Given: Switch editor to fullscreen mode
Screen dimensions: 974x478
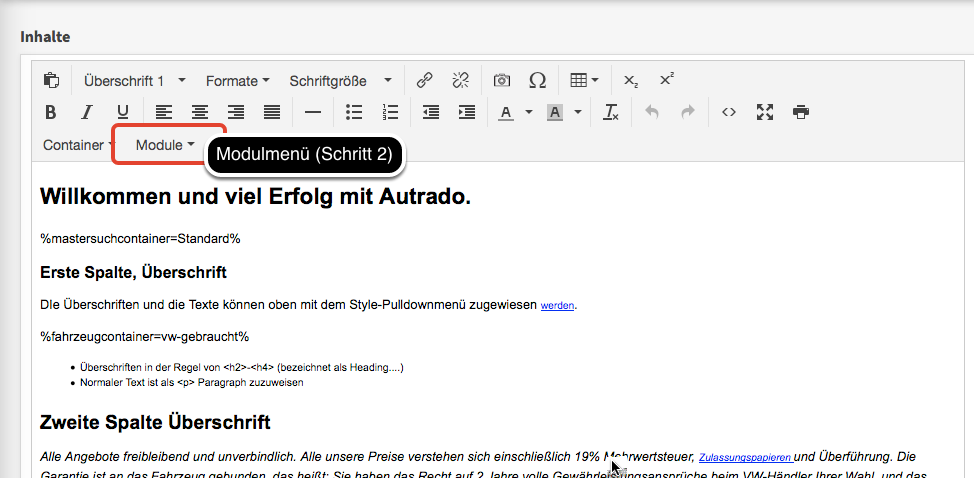Looking at the screenshot, I should tap(765, 112).
